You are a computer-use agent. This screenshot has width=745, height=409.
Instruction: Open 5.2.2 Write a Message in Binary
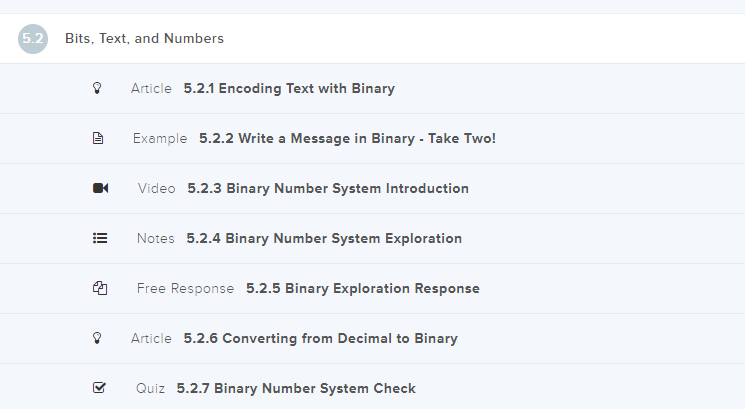pos(347,138)
